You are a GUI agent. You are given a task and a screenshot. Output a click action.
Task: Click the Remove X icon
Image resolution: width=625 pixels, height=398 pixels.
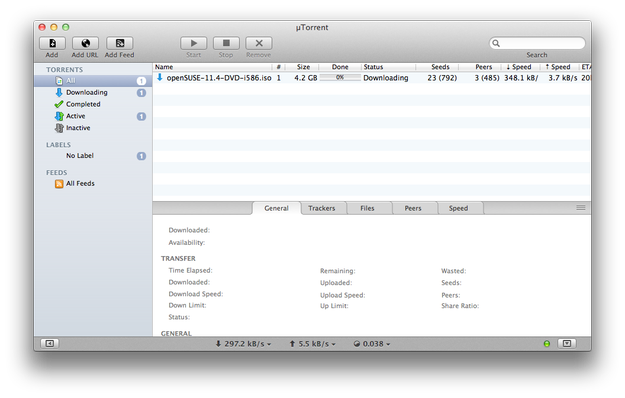[x=259, y=43]
